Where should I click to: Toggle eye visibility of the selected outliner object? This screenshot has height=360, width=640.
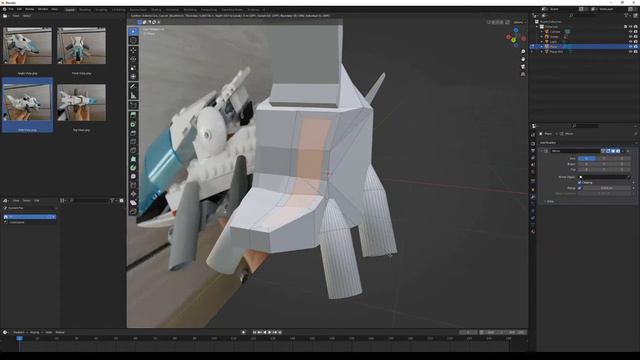[x=630, y=47]
